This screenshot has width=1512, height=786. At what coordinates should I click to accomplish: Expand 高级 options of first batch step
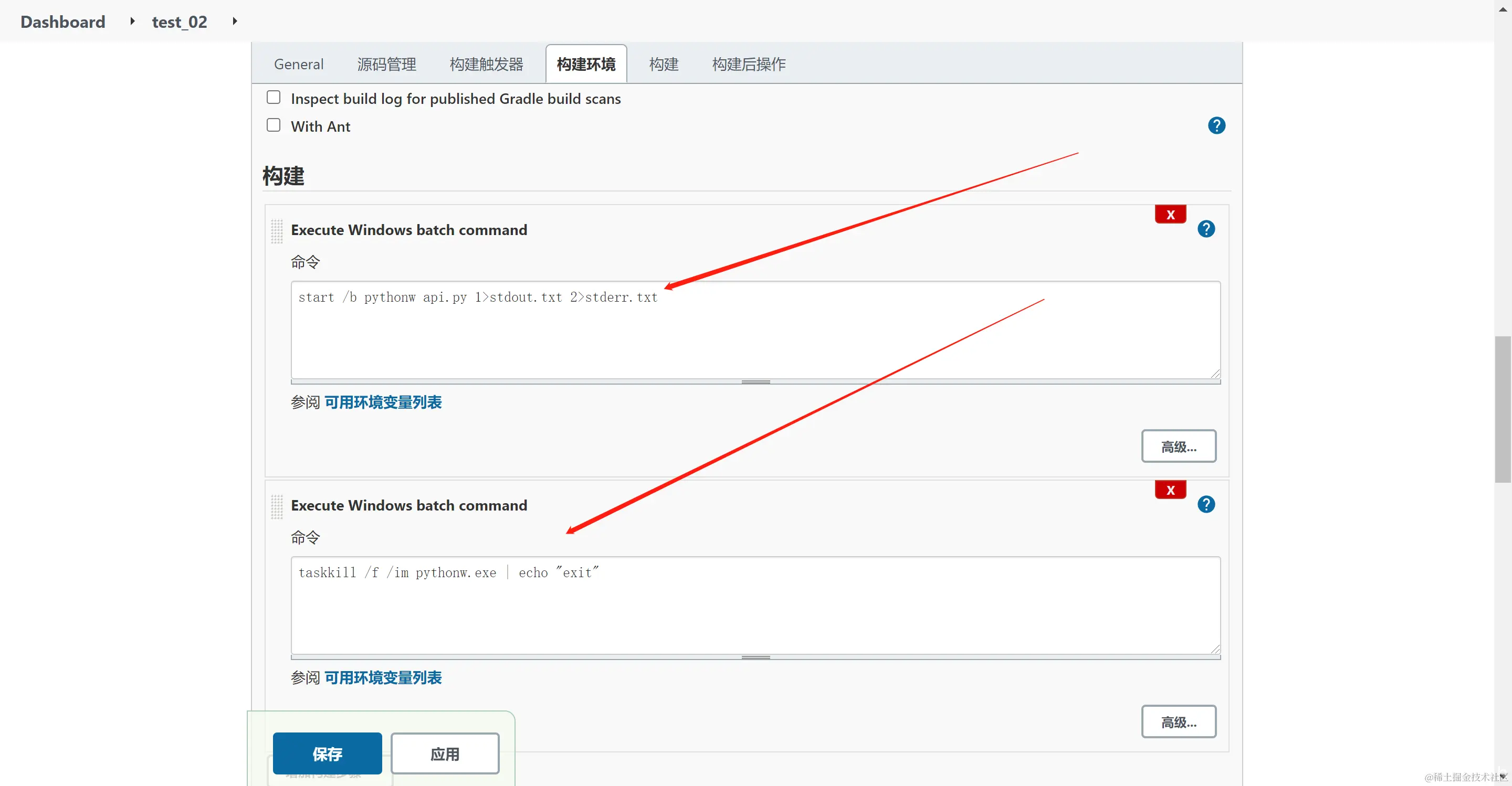coord(1178,447)
